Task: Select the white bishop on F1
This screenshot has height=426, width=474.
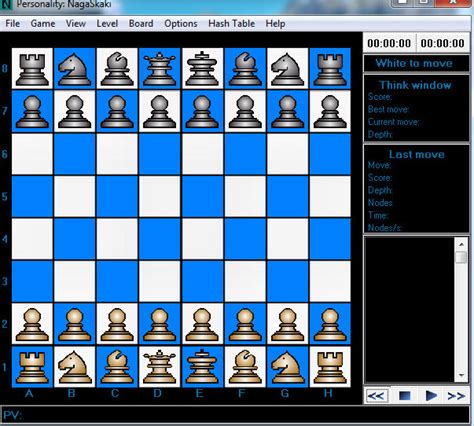Action: (245, 367)
